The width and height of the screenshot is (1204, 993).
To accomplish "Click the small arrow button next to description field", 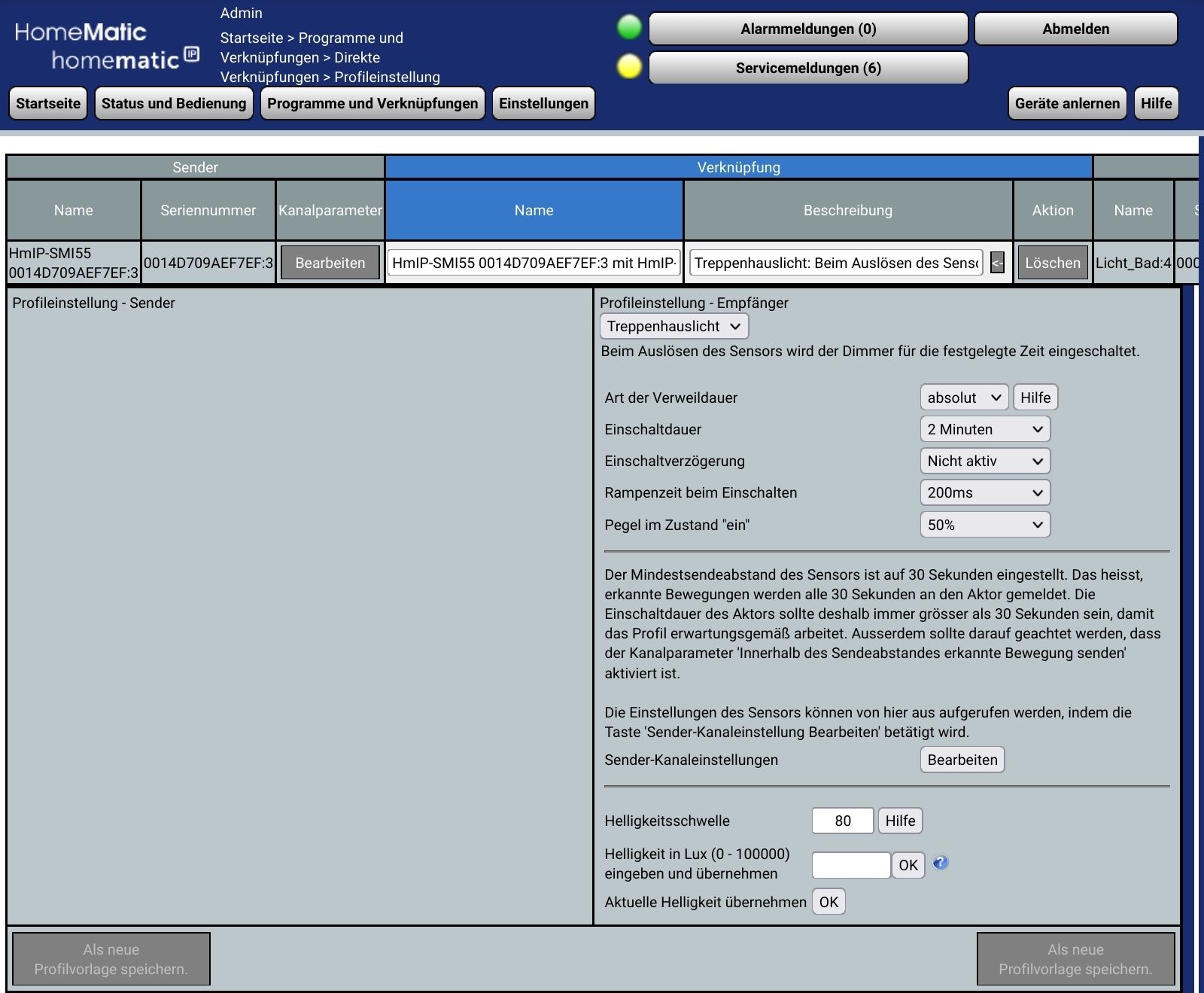I will [997, 263].
